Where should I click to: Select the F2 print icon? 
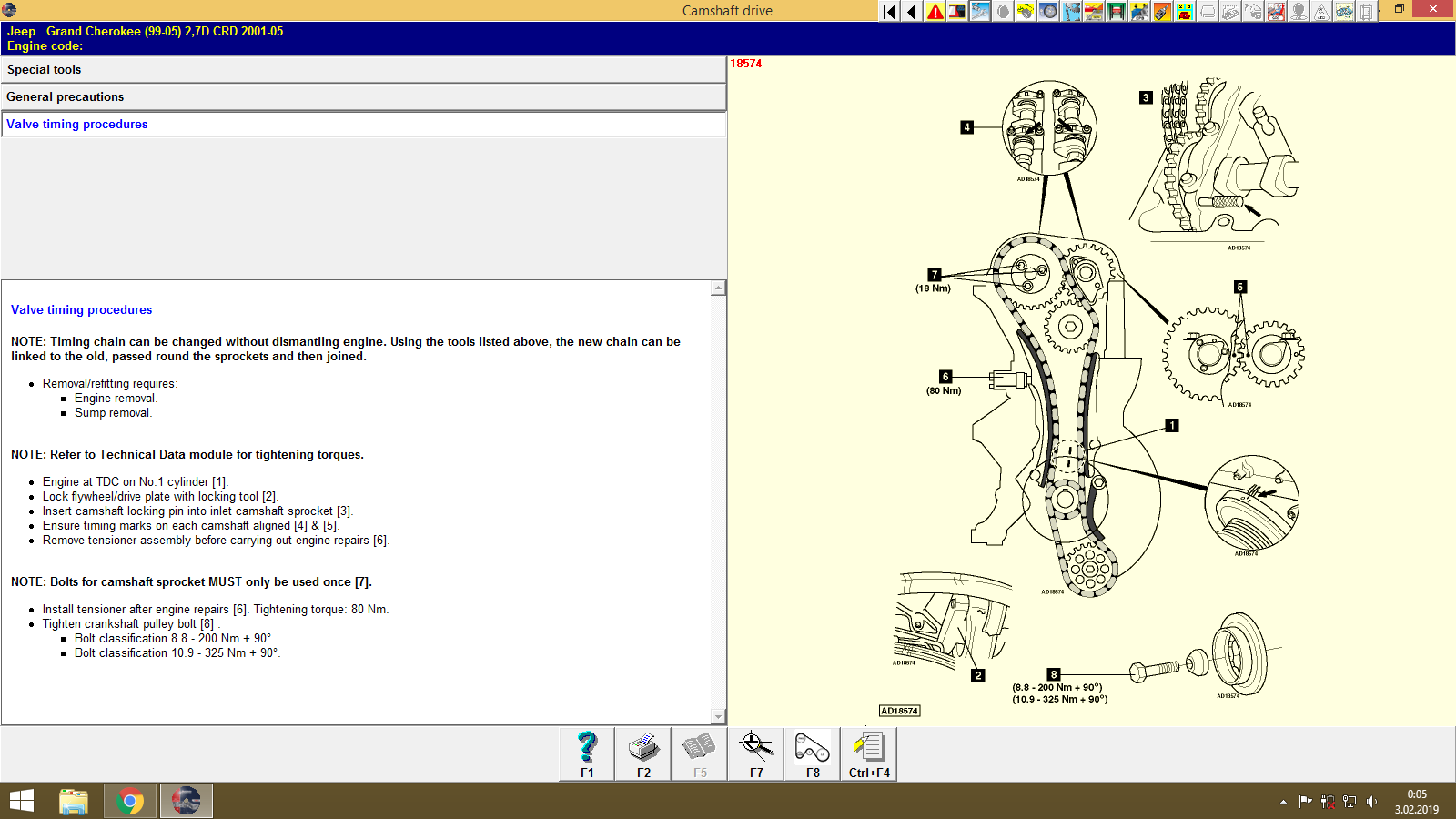coord(642,753)
